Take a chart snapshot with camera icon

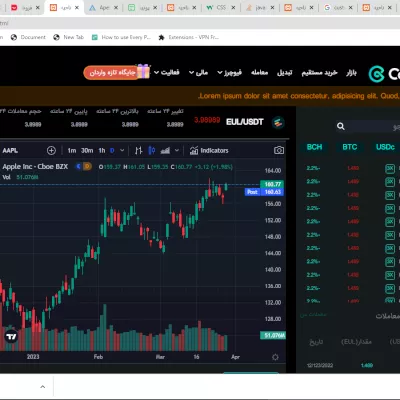pyautogui.click(x=279, y=151)
